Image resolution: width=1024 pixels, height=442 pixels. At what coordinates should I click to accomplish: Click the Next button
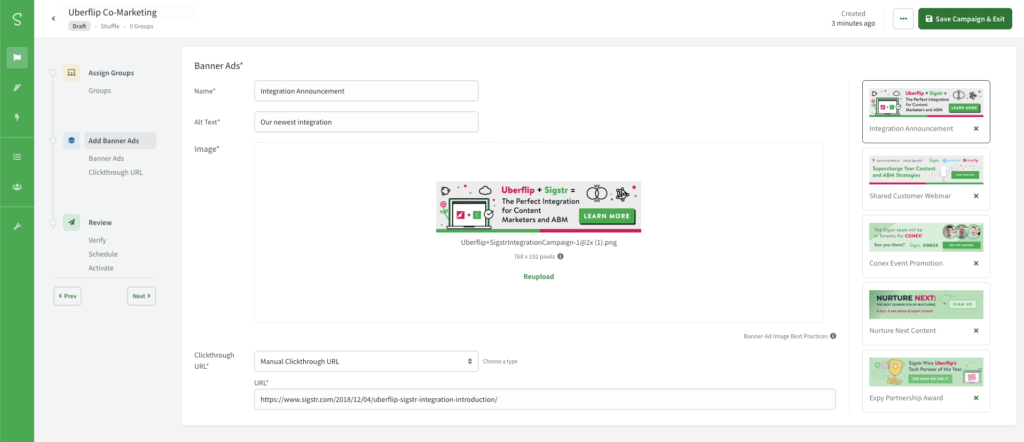coord(141,296)
